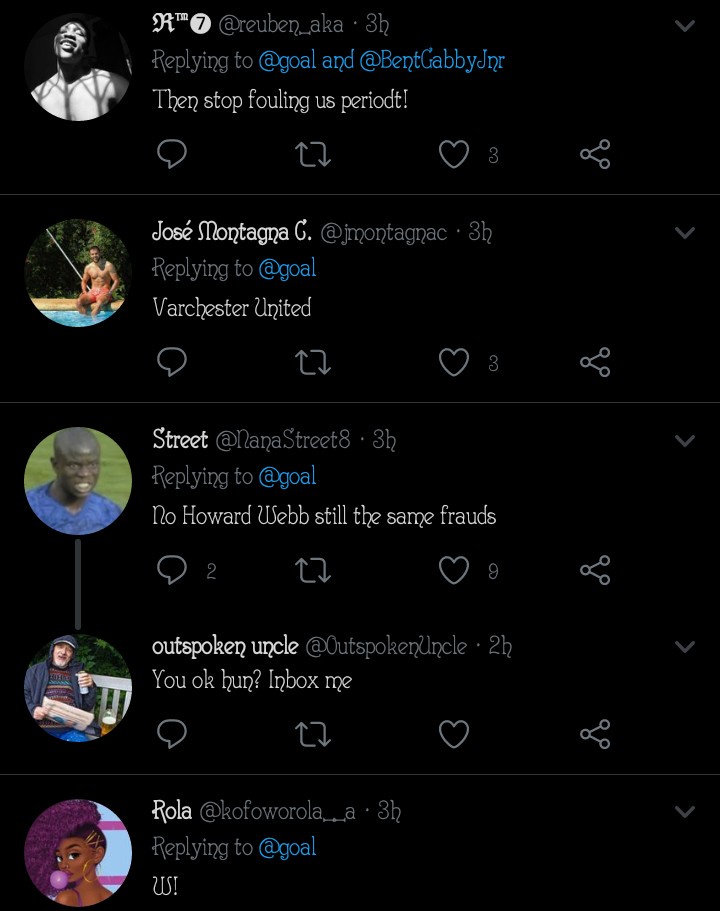Like outspoken uncle's 'You ok hun' reply
The height and width of the screenshot is (911, 720).
455,735
